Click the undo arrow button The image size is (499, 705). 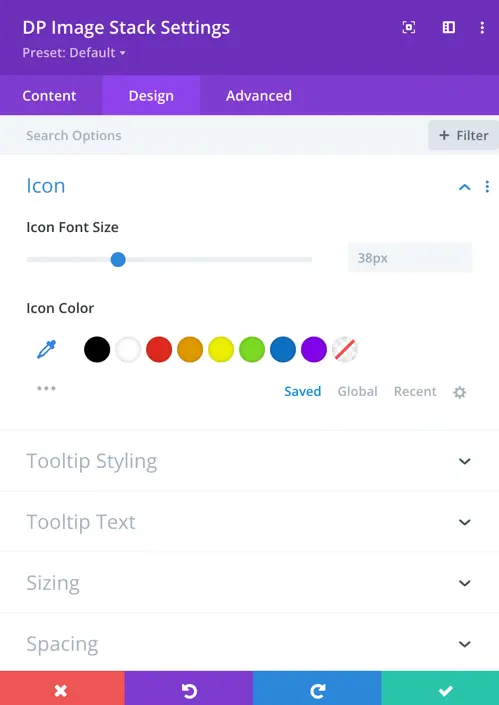point(189,688)
